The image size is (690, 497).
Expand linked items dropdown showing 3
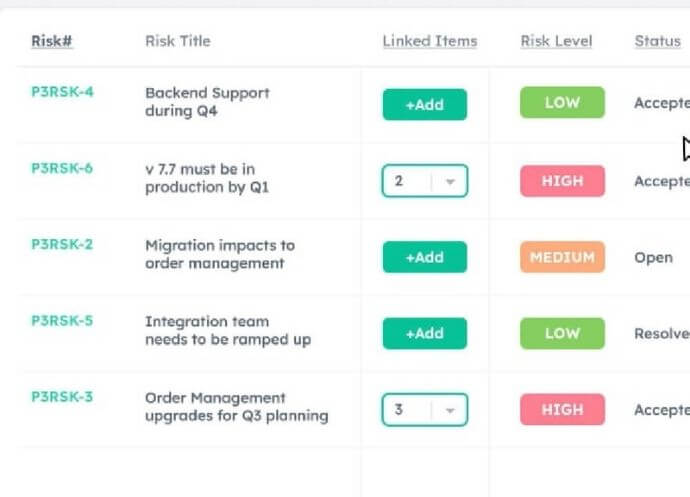click(410, 409)
